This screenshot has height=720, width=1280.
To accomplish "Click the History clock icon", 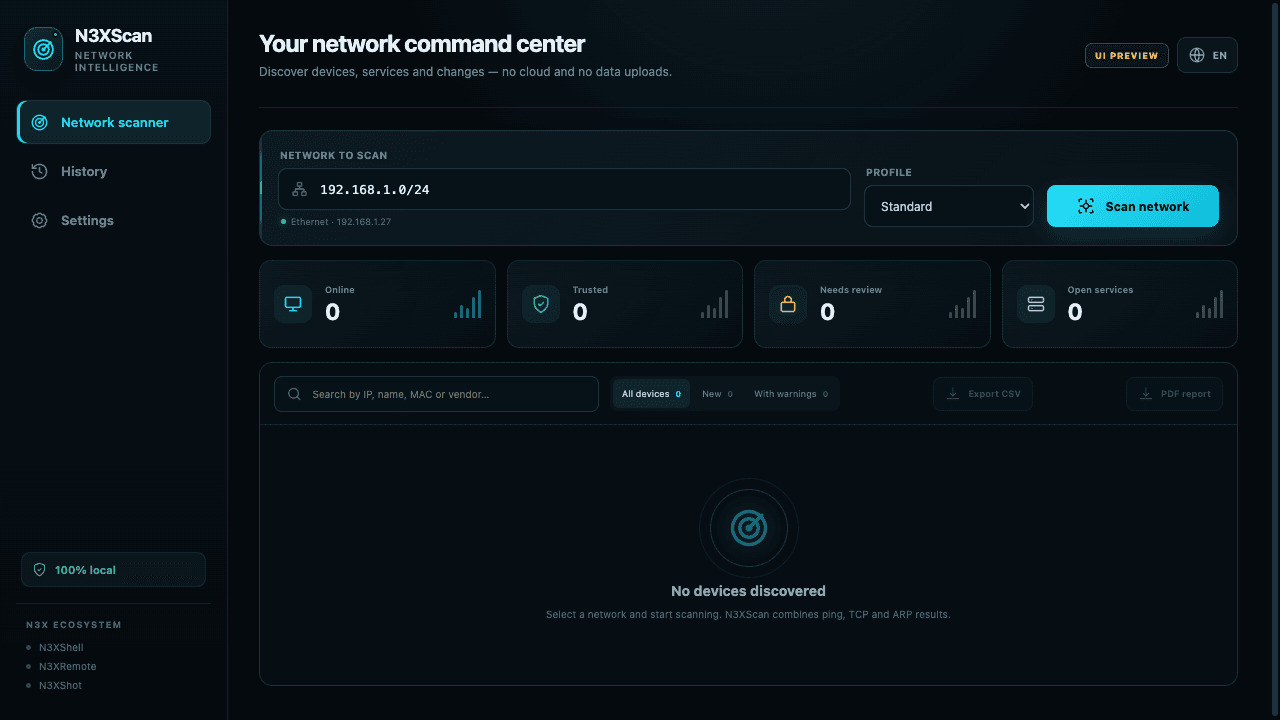I will pyautogui.click(x=40, y=171).
